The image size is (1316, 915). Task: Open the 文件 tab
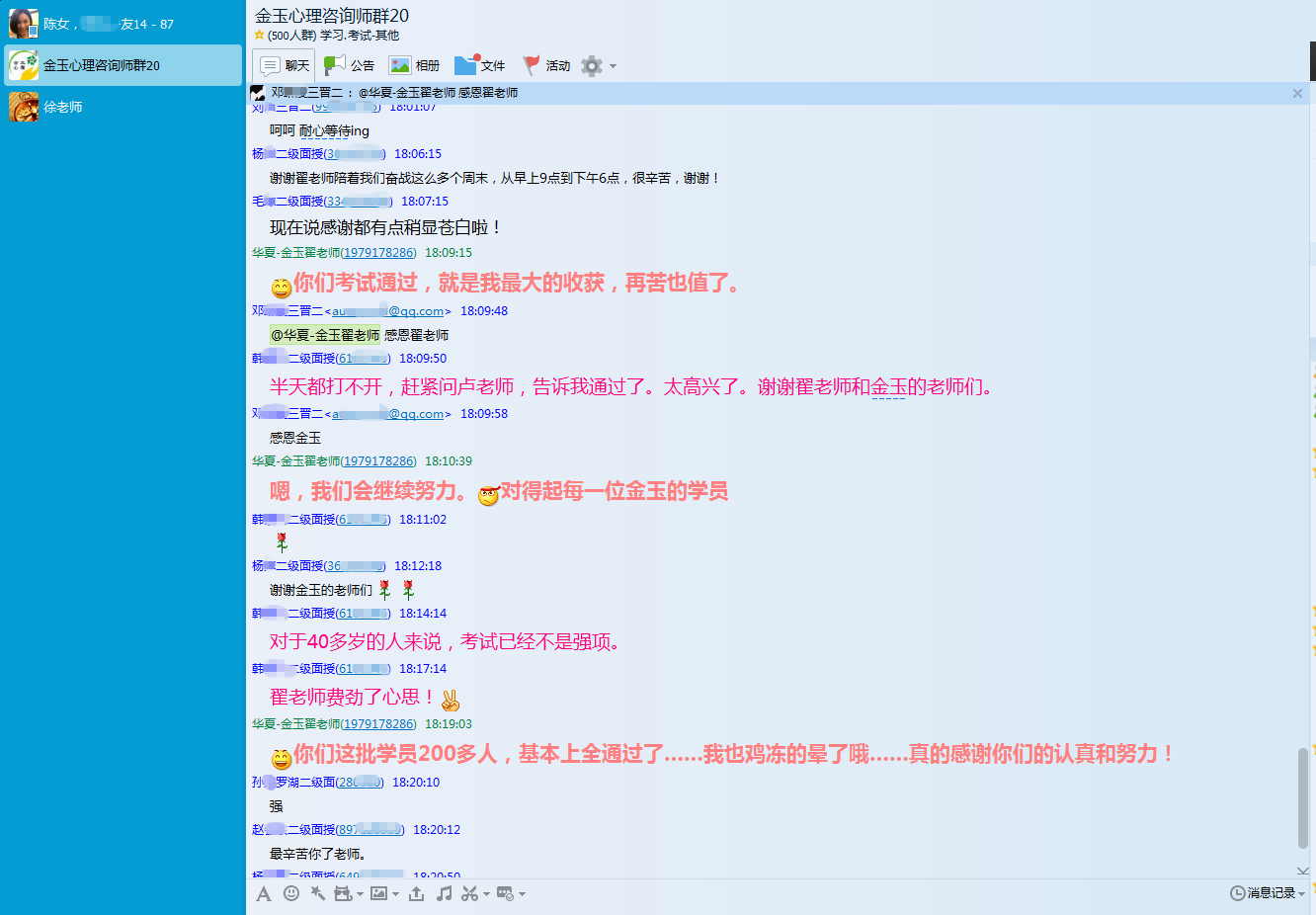click(480, 66)
